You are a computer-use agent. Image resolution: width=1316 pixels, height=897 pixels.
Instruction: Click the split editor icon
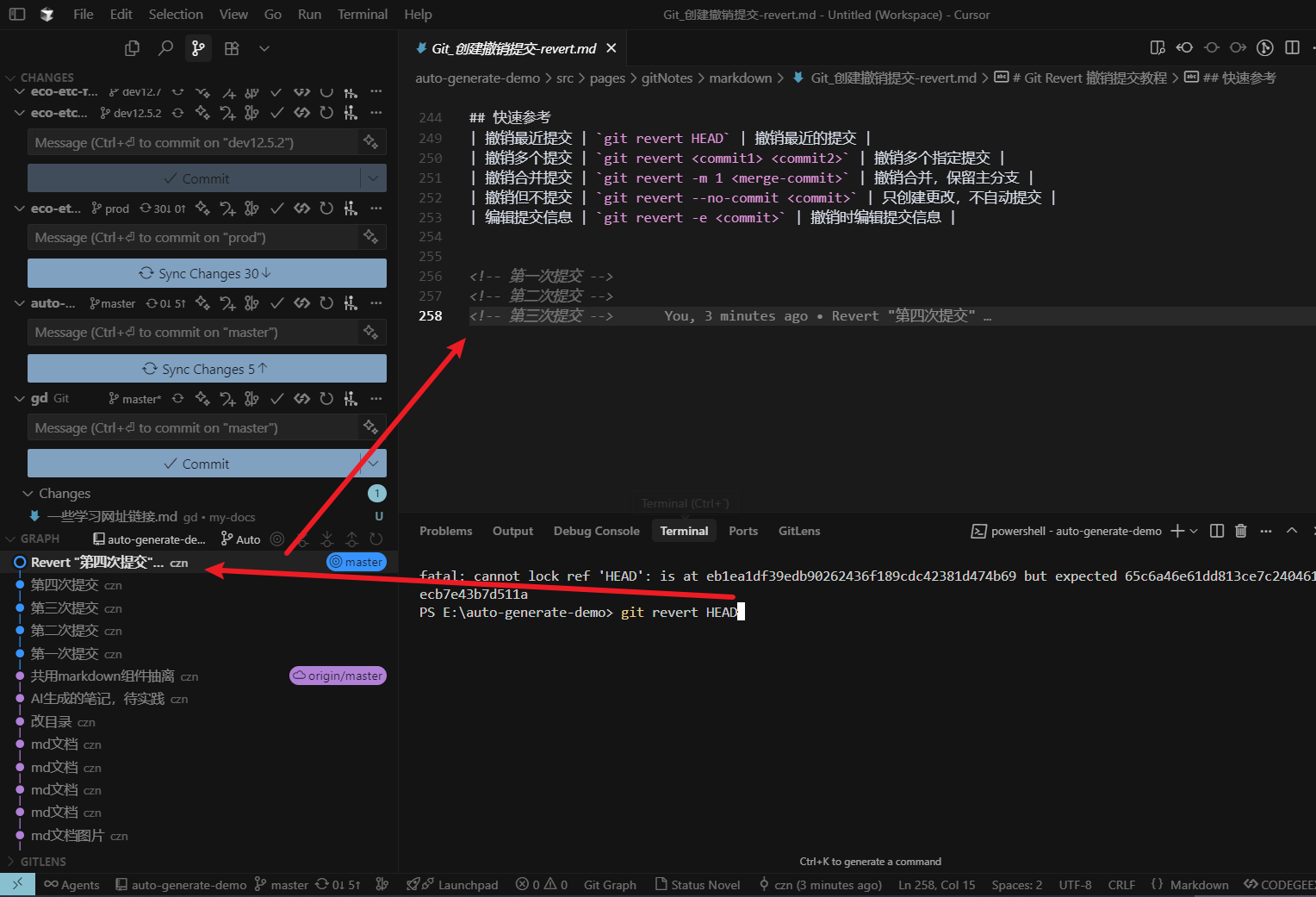1292,47
